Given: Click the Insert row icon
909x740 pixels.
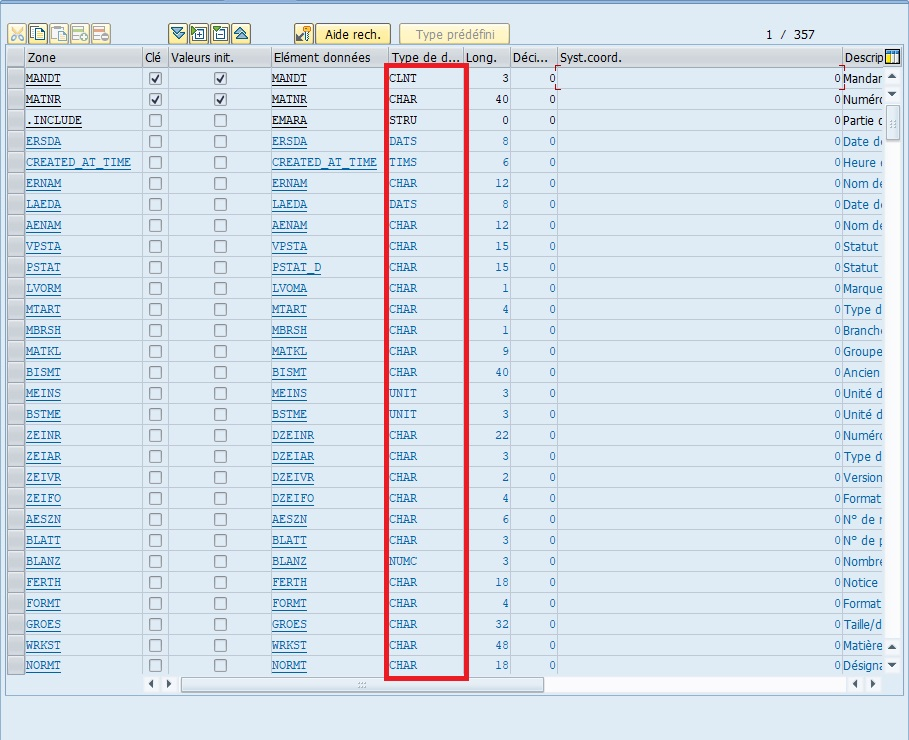Looking at the screenshot, I should [x=80, y=34].
